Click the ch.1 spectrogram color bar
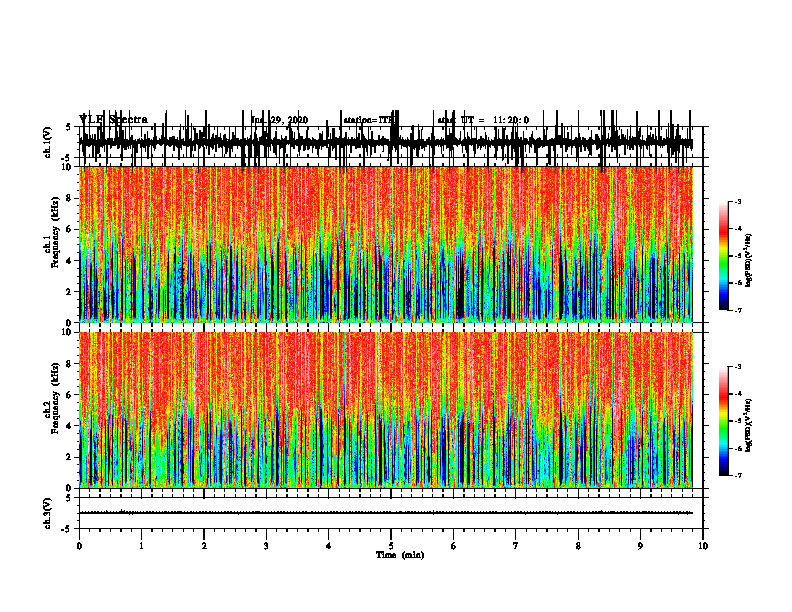This screenshot has width=792, height=612. tap(724, 256)
